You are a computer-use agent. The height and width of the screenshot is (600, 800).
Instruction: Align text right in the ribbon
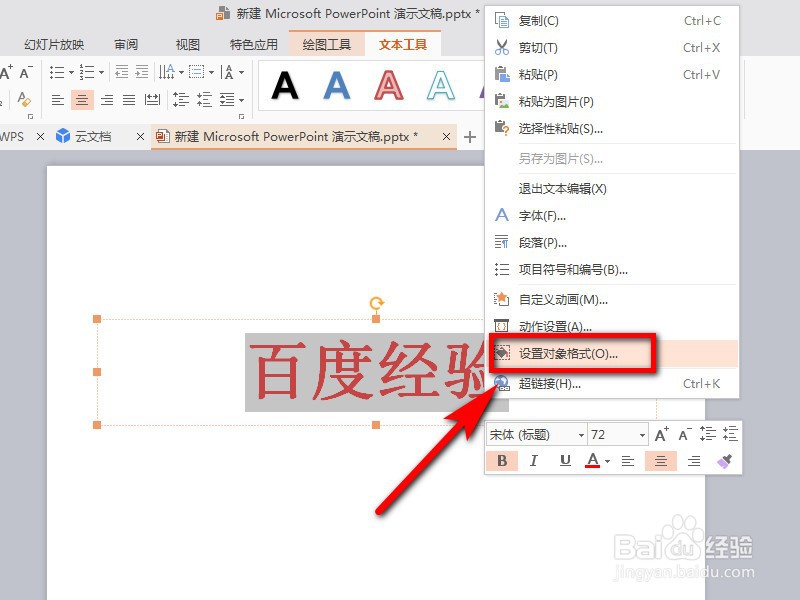pos(107,99)
